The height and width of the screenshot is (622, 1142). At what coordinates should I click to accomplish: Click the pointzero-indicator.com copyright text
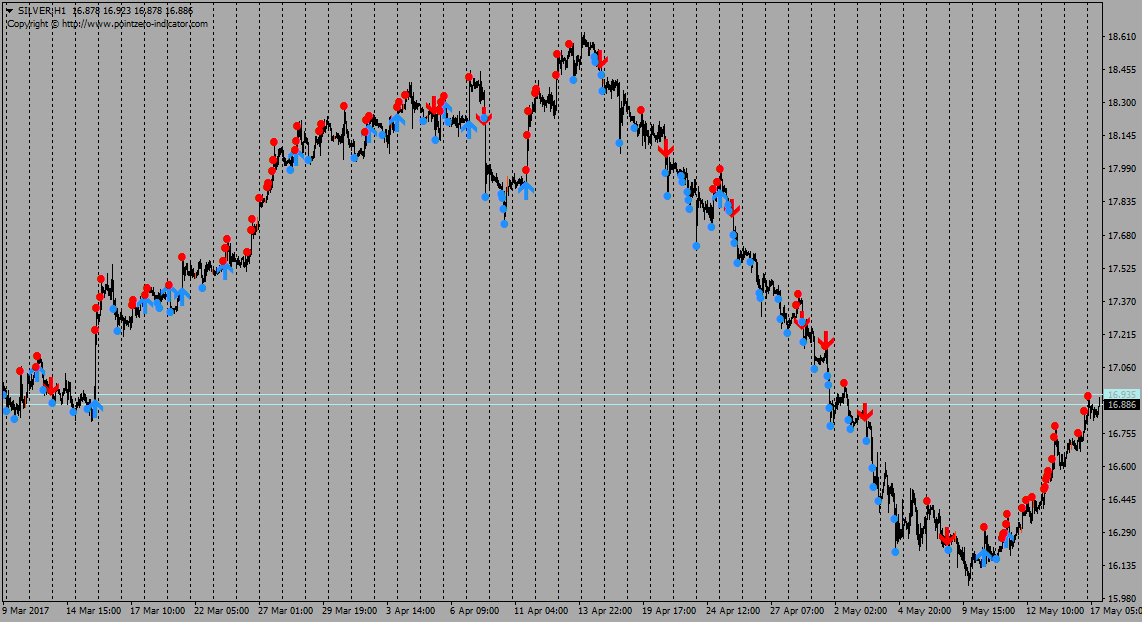[x=108, y=23]
